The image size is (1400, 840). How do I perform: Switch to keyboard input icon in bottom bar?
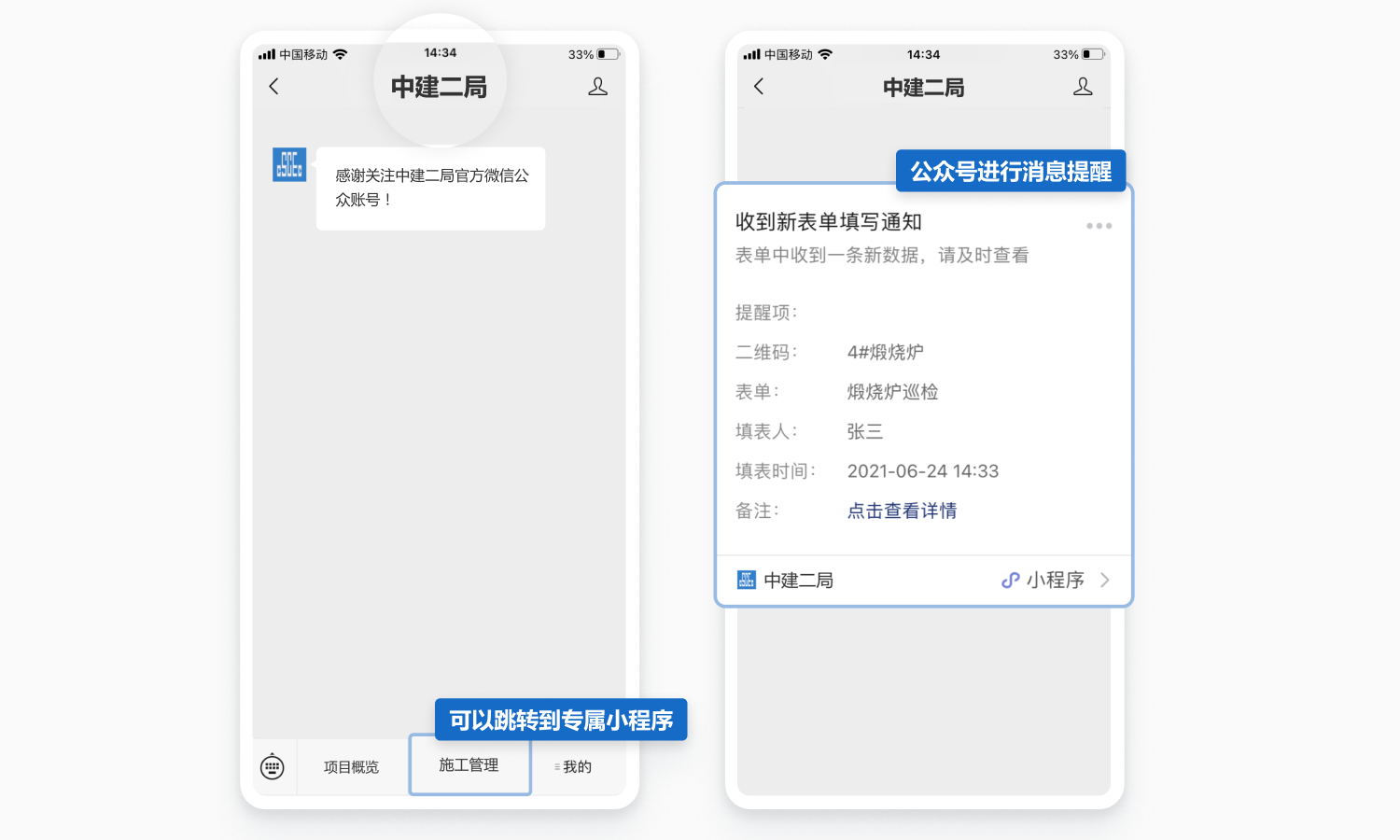pos(272,767)
